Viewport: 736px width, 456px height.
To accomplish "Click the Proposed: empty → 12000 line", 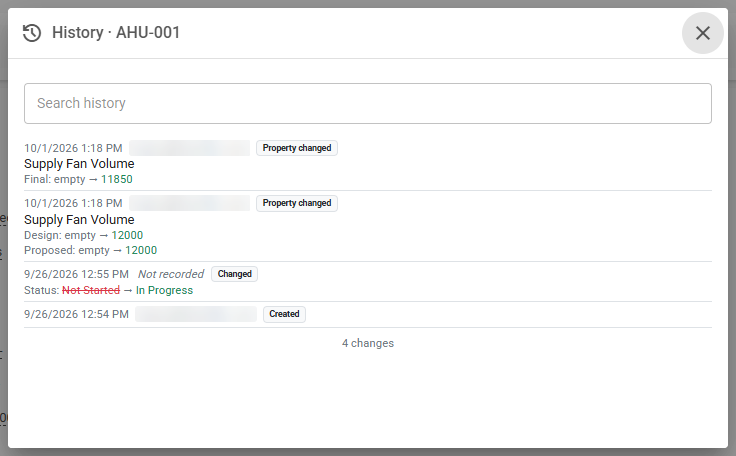I will (91, 250).
